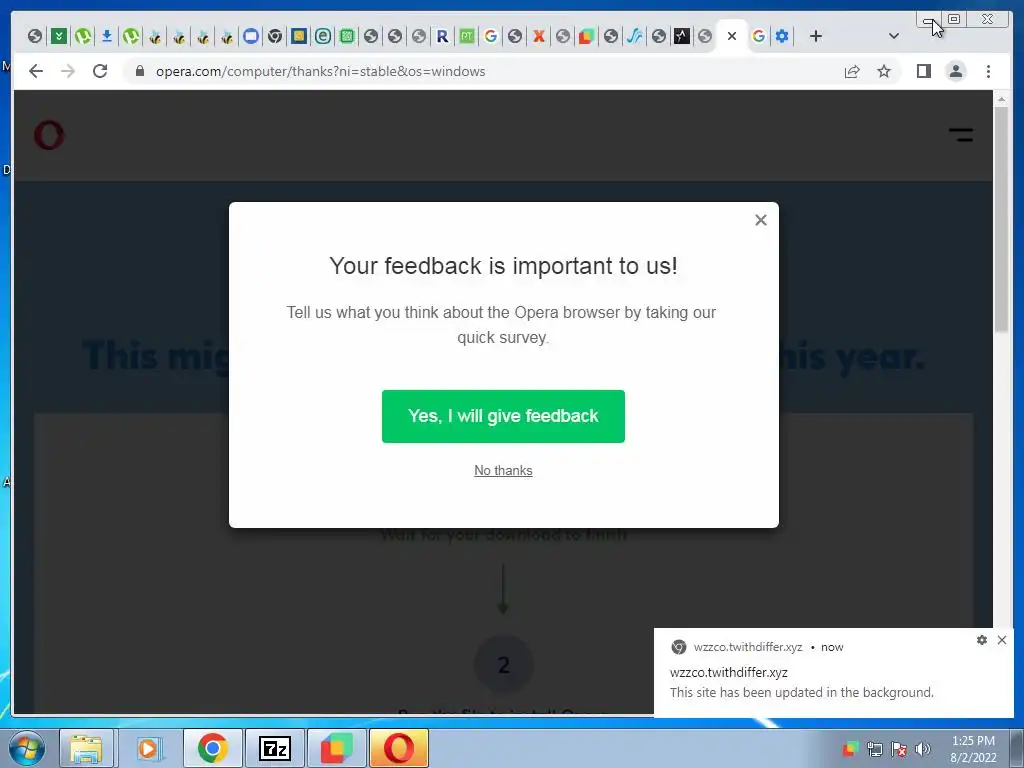This screenshot has height=768, width=1024.
Task: Switch to the blue wave icon tab
Action: point(634,36)
